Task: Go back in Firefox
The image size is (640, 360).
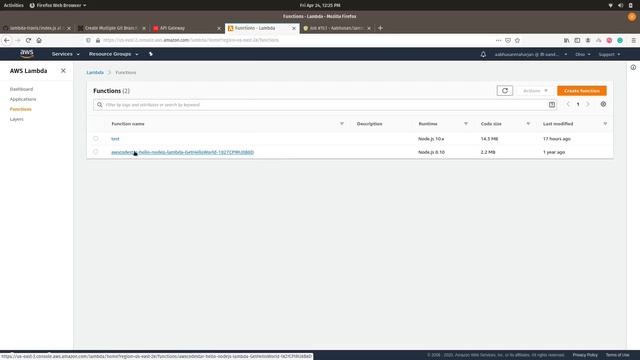Action: coord(7,40)
